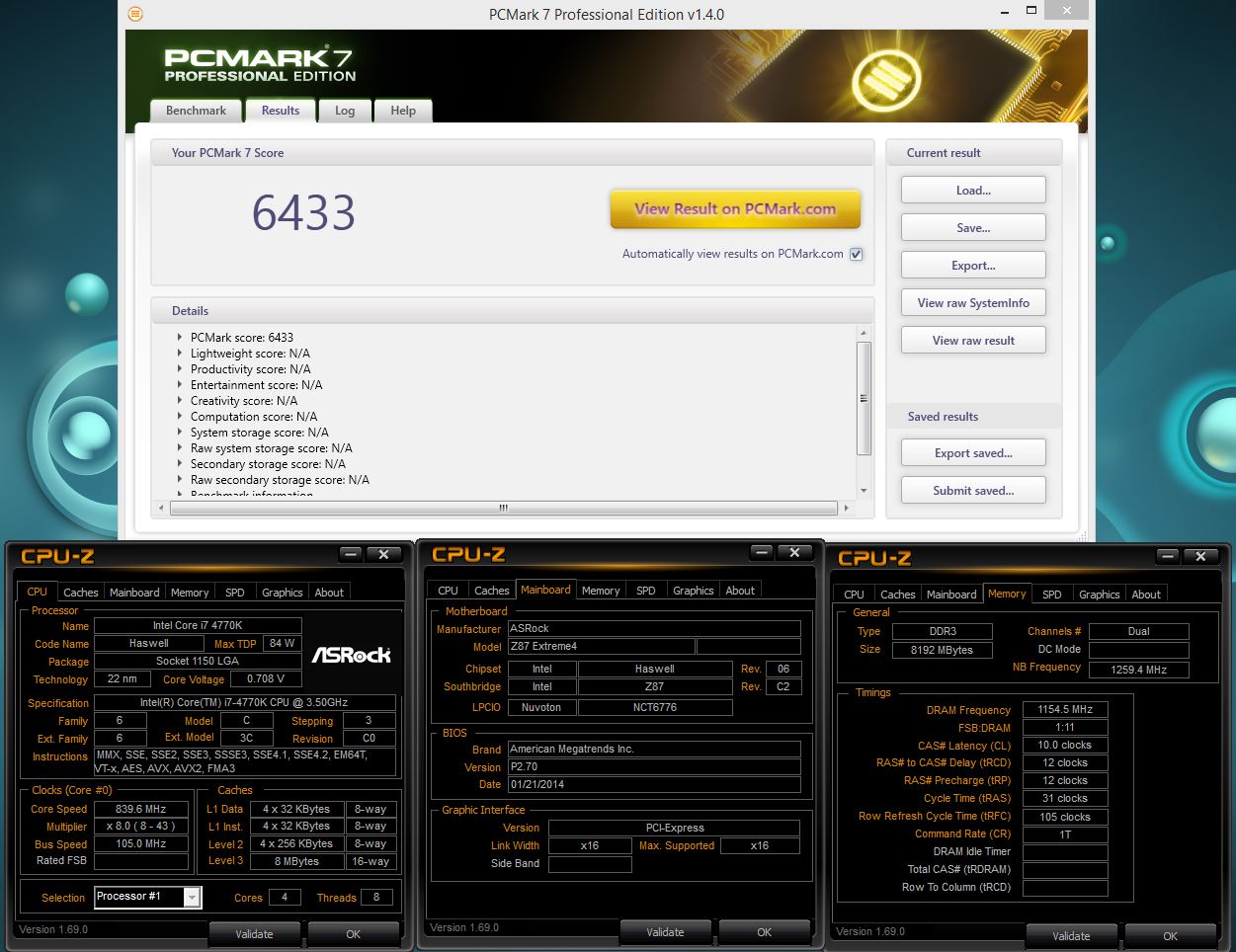Open Mainboard tab in left CPU-Z window
This screenshot has height=952, width=1236.
(x=134, y=593)
